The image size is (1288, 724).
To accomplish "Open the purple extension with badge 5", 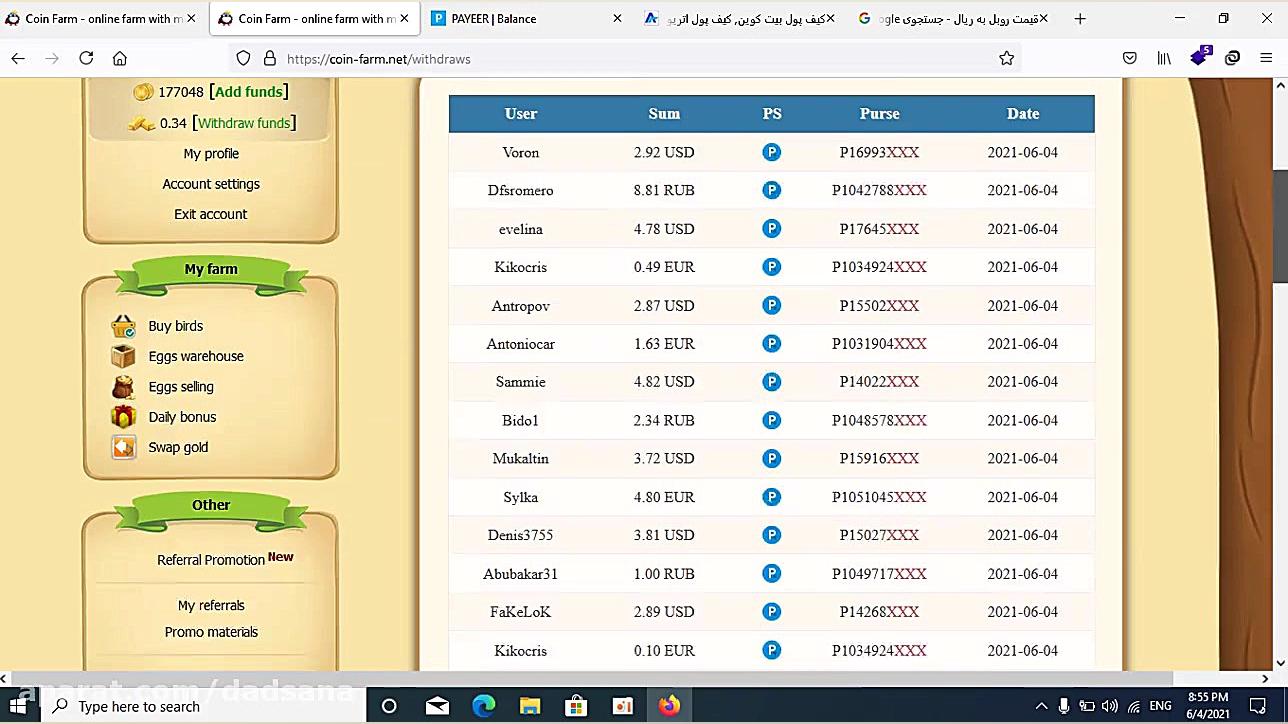I will tap(1199, 57).
